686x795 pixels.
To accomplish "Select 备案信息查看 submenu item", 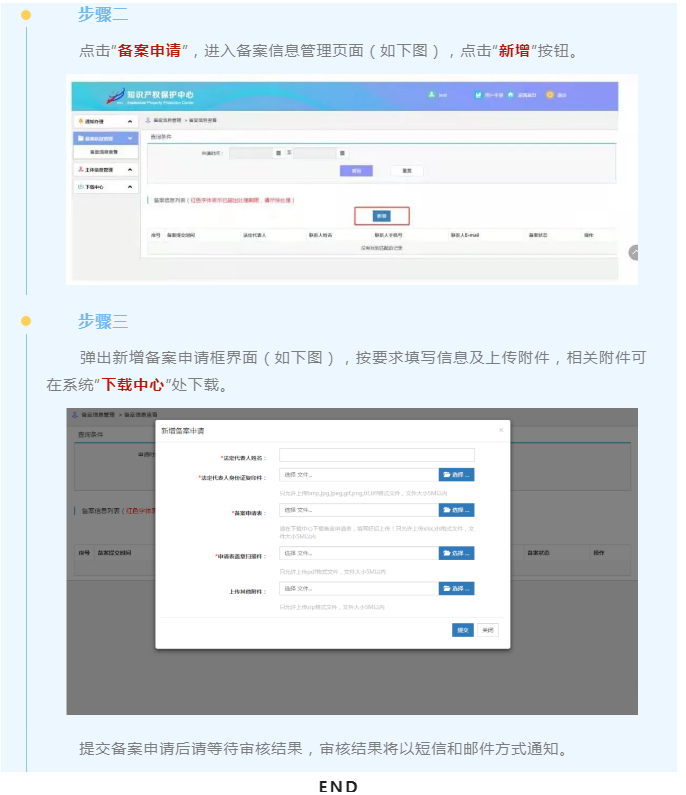I will (x=104, y=152).
